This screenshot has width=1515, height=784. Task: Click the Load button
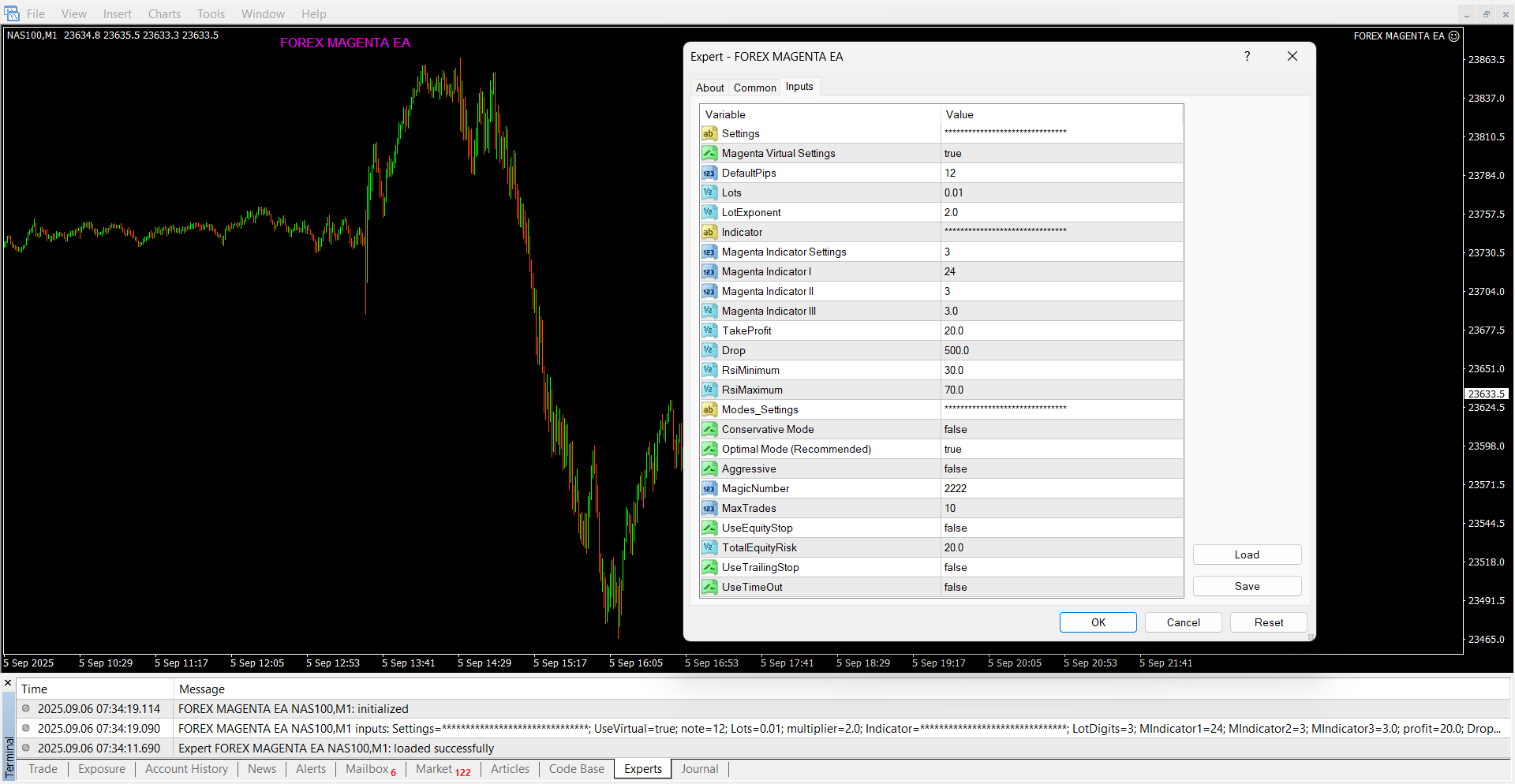point(1247,554)
